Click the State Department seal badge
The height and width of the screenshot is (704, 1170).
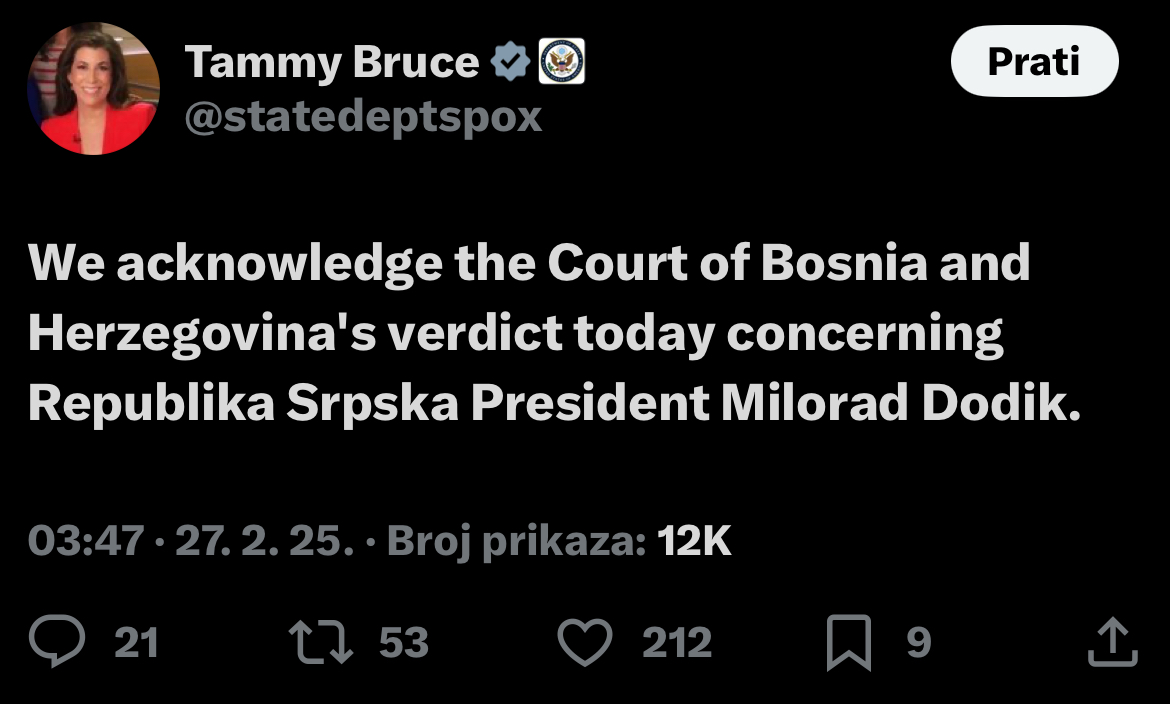[x=561, y=61]
